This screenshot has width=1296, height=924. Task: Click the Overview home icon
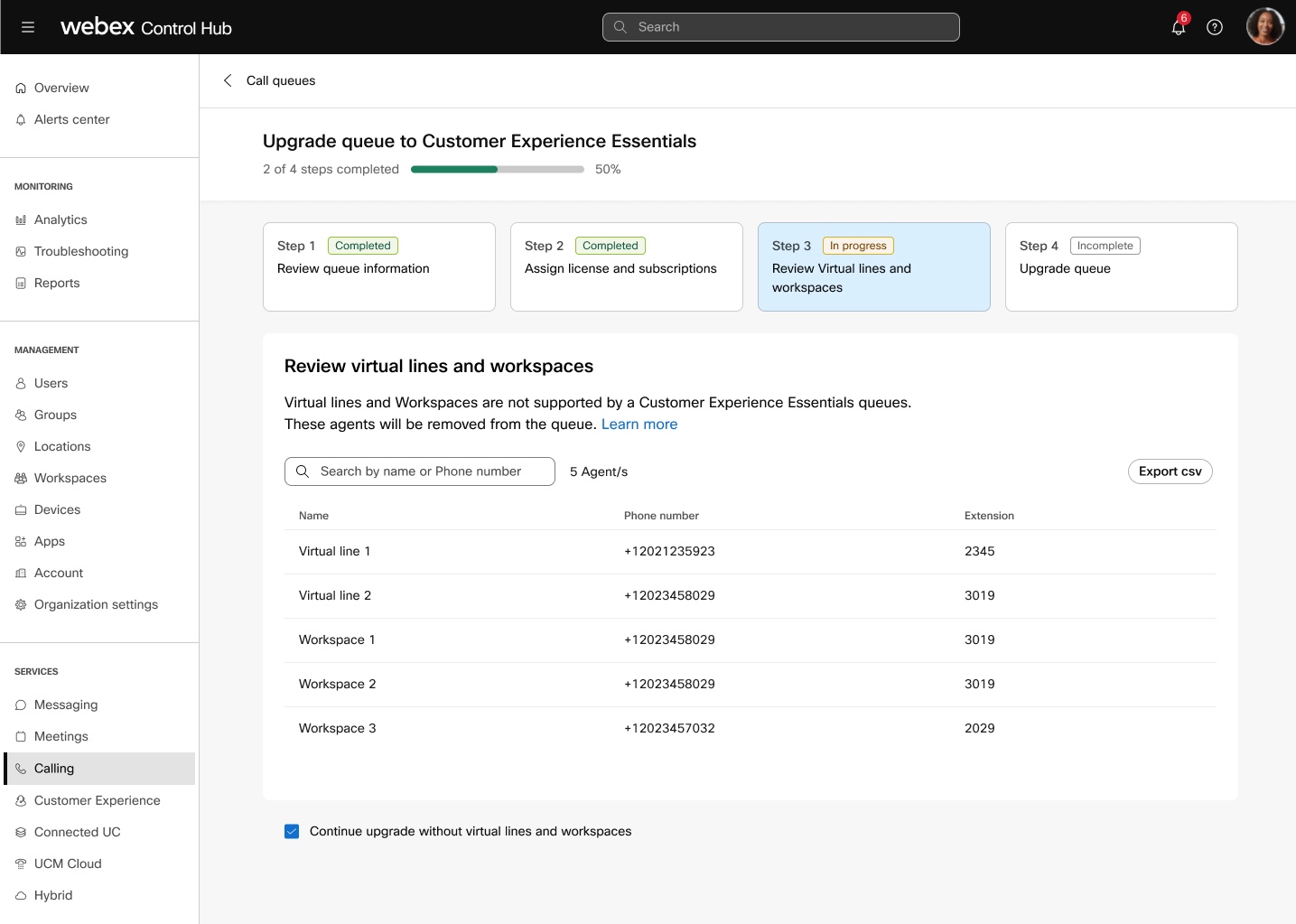point(21,89)
